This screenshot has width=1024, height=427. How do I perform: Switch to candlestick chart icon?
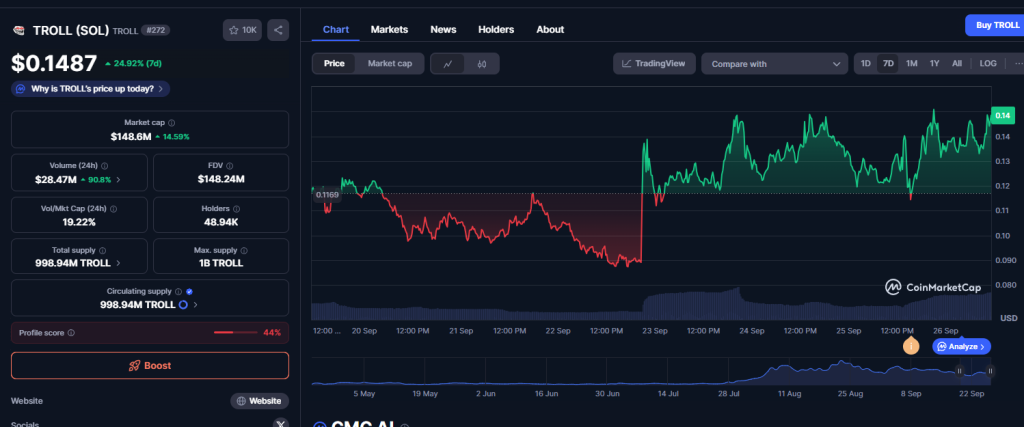click(x=481, y=64)
